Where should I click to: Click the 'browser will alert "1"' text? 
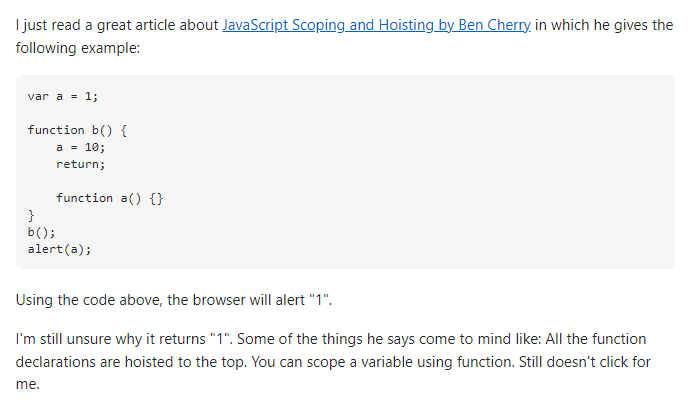[x=261, y=300]
